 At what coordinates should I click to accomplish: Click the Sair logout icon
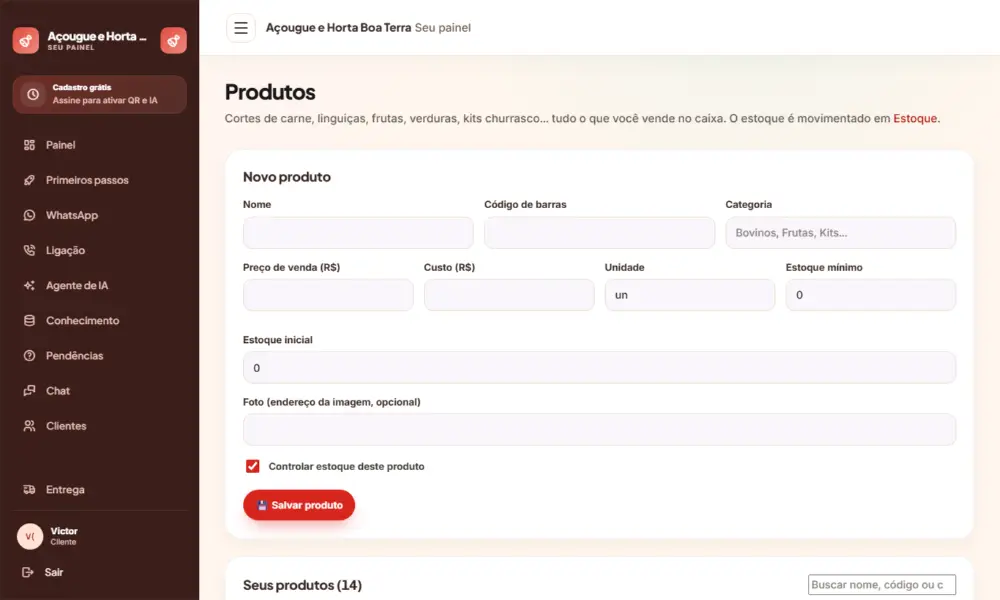tap(27, 573)
